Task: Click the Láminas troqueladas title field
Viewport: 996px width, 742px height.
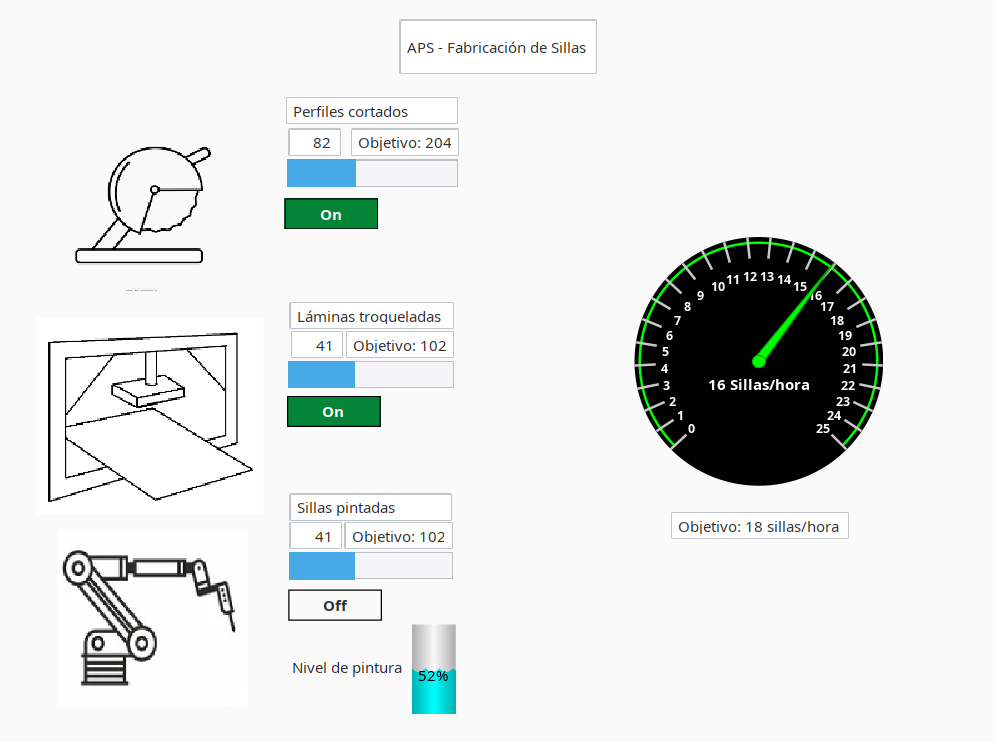Action: [x=371, y=315]
